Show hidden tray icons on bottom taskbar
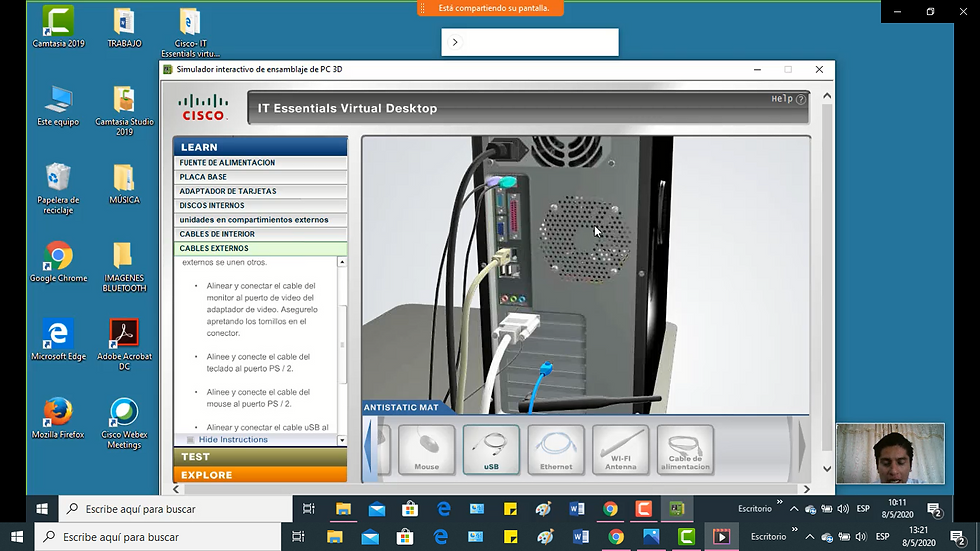Viewport: 980px width, 551px height. coord(809,537)
